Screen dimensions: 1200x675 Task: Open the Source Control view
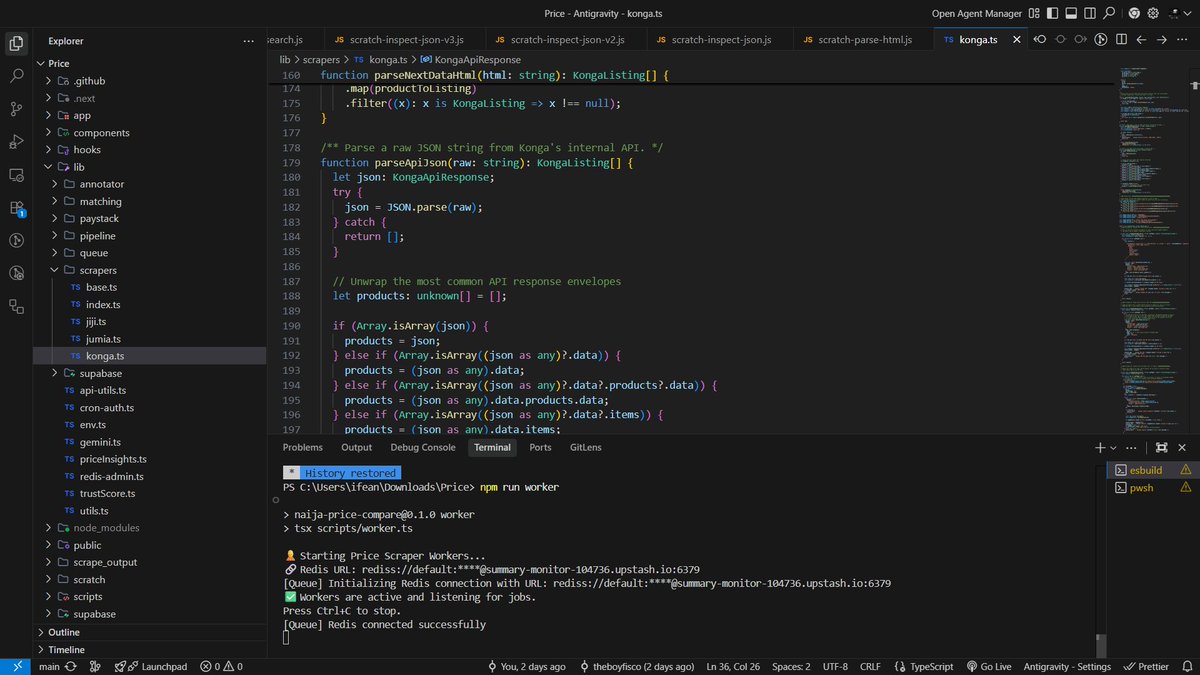tap(16, 109)
